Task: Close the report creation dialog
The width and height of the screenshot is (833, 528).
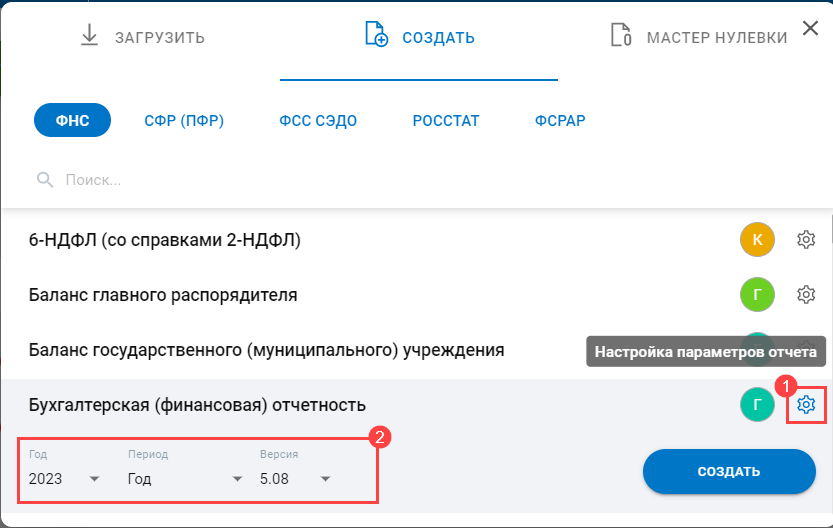Action: click(809, 30)
